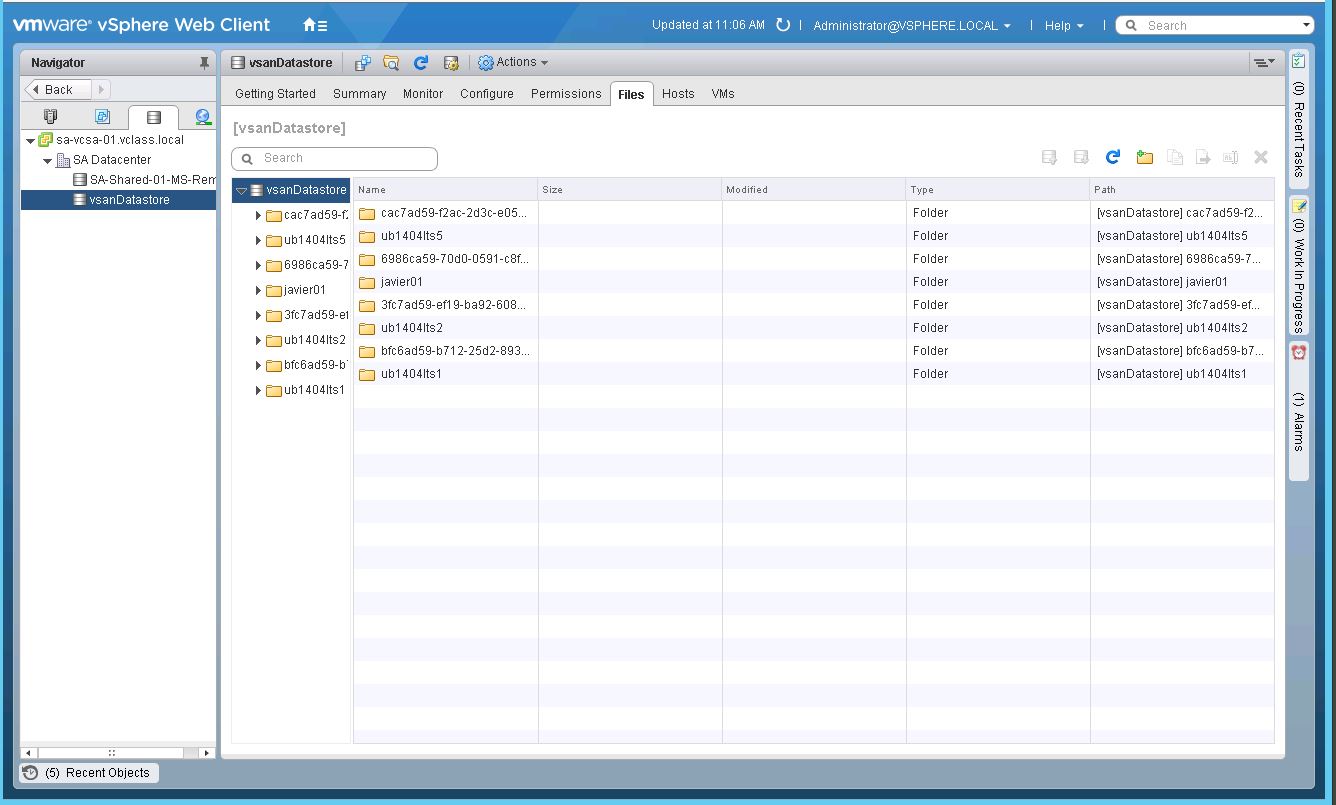Image resolution: width=1336 pixels, height=805 pixels.
Task: Refresh the file listing with the blue refresh icon
Action: 1112,157
